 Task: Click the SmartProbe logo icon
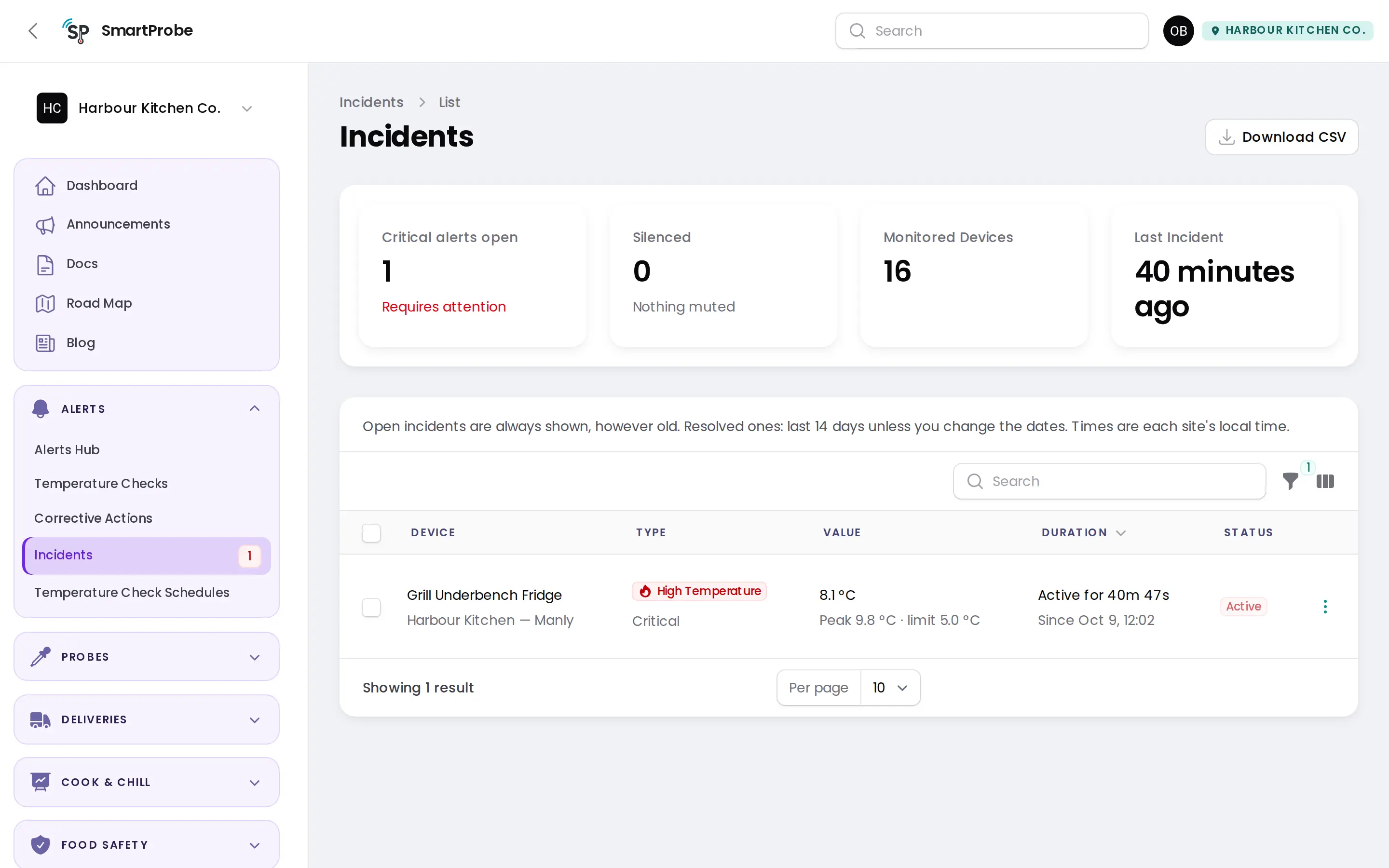pyautogui.click(x=76, y=31)
